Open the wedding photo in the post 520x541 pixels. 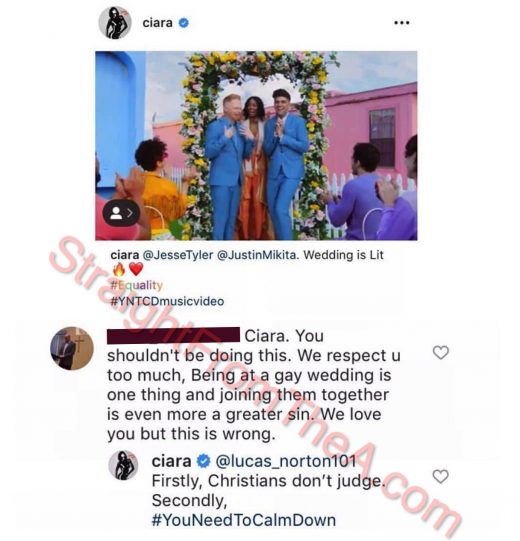click(256, 146)
